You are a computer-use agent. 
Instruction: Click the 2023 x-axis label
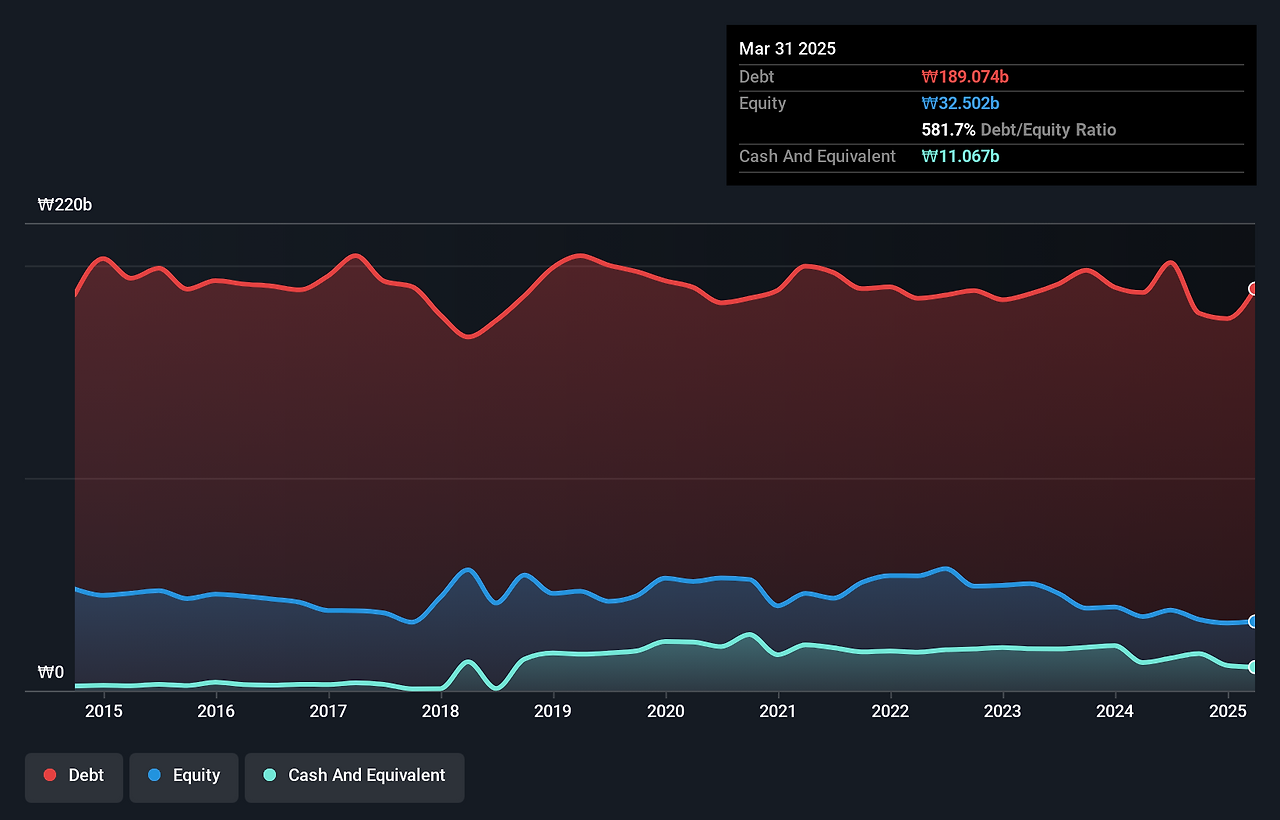coord(1003,711)
